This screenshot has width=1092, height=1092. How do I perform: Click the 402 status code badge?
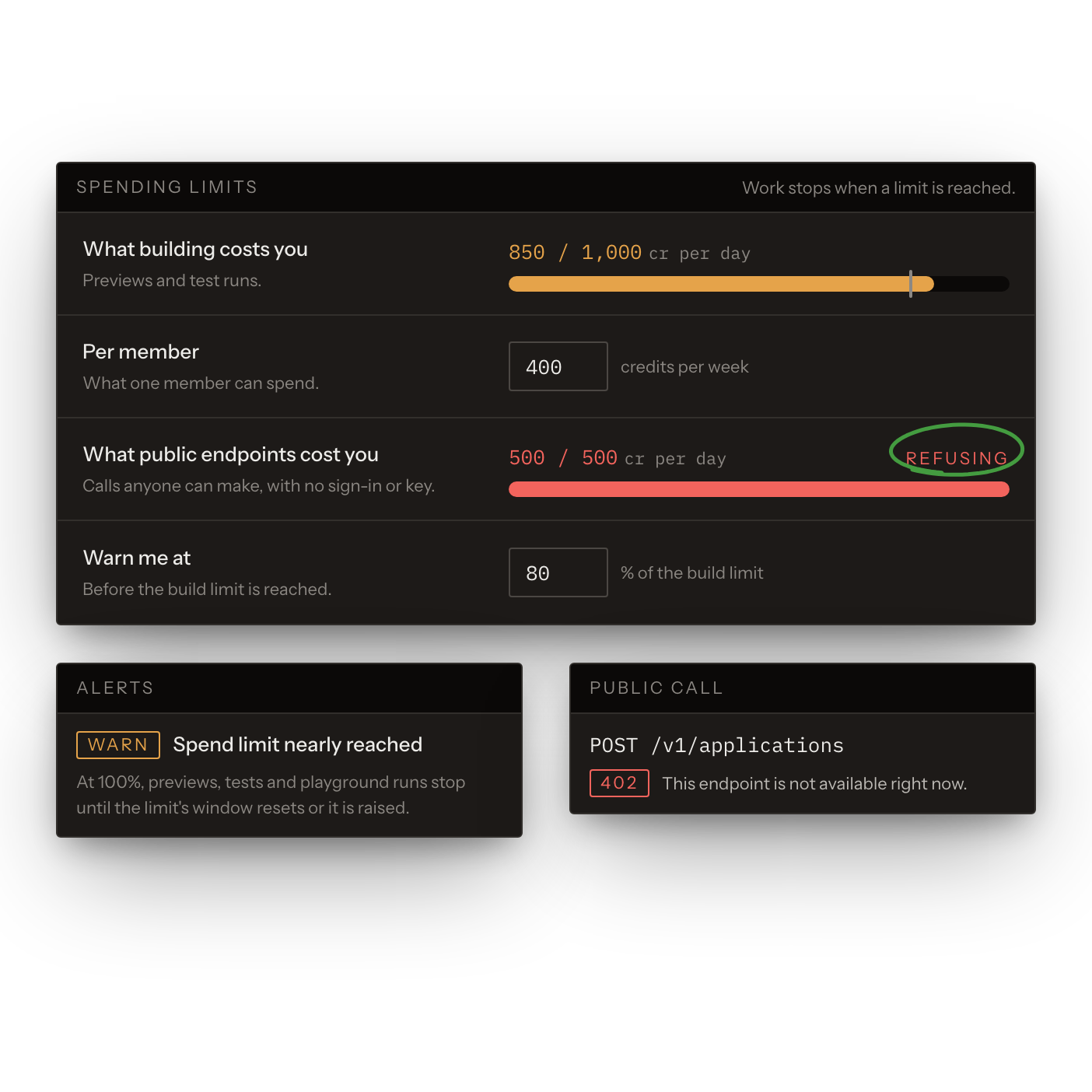pos(619,783)
